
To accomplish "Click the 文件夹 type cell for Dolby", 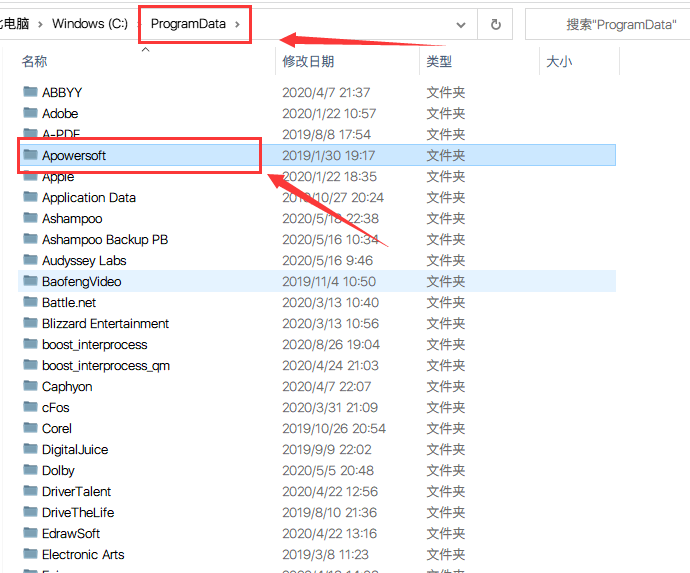I will (x=445, y=470).
